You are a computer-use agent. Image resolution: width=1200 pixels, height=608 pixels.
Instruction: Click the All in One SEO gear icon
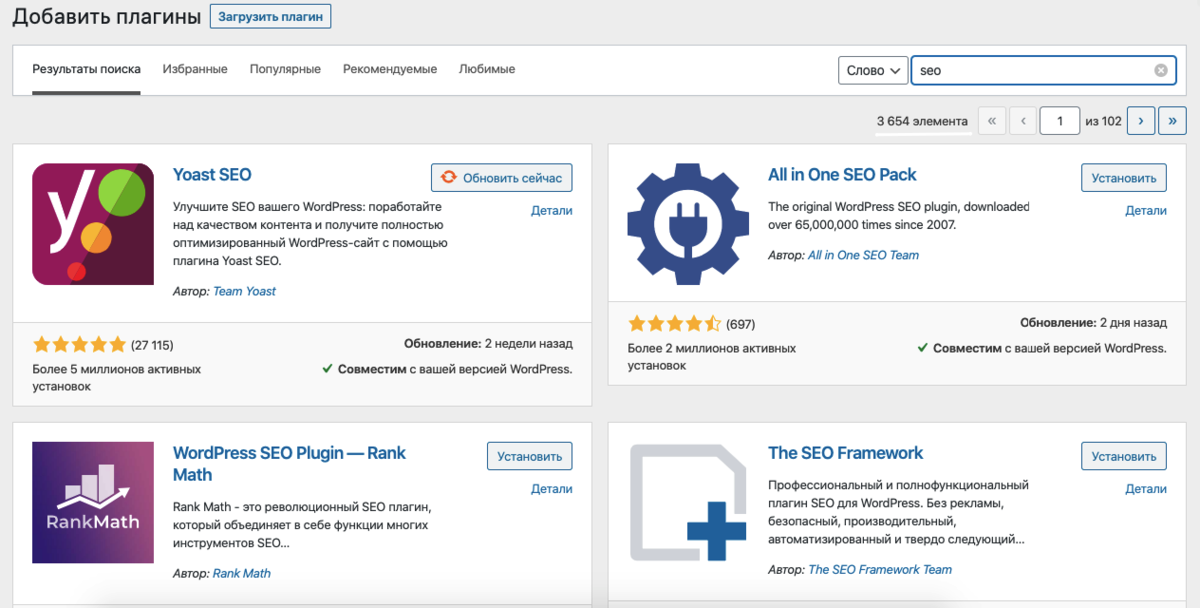687,224
